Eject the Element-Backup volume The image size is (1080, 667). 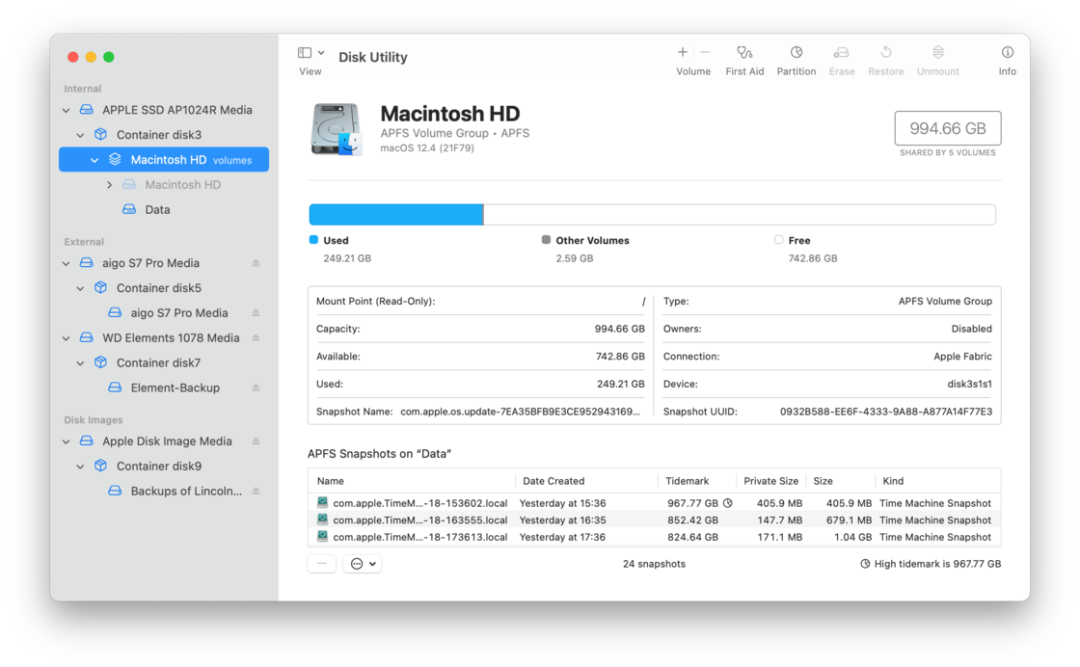click(x=256, y=388)
